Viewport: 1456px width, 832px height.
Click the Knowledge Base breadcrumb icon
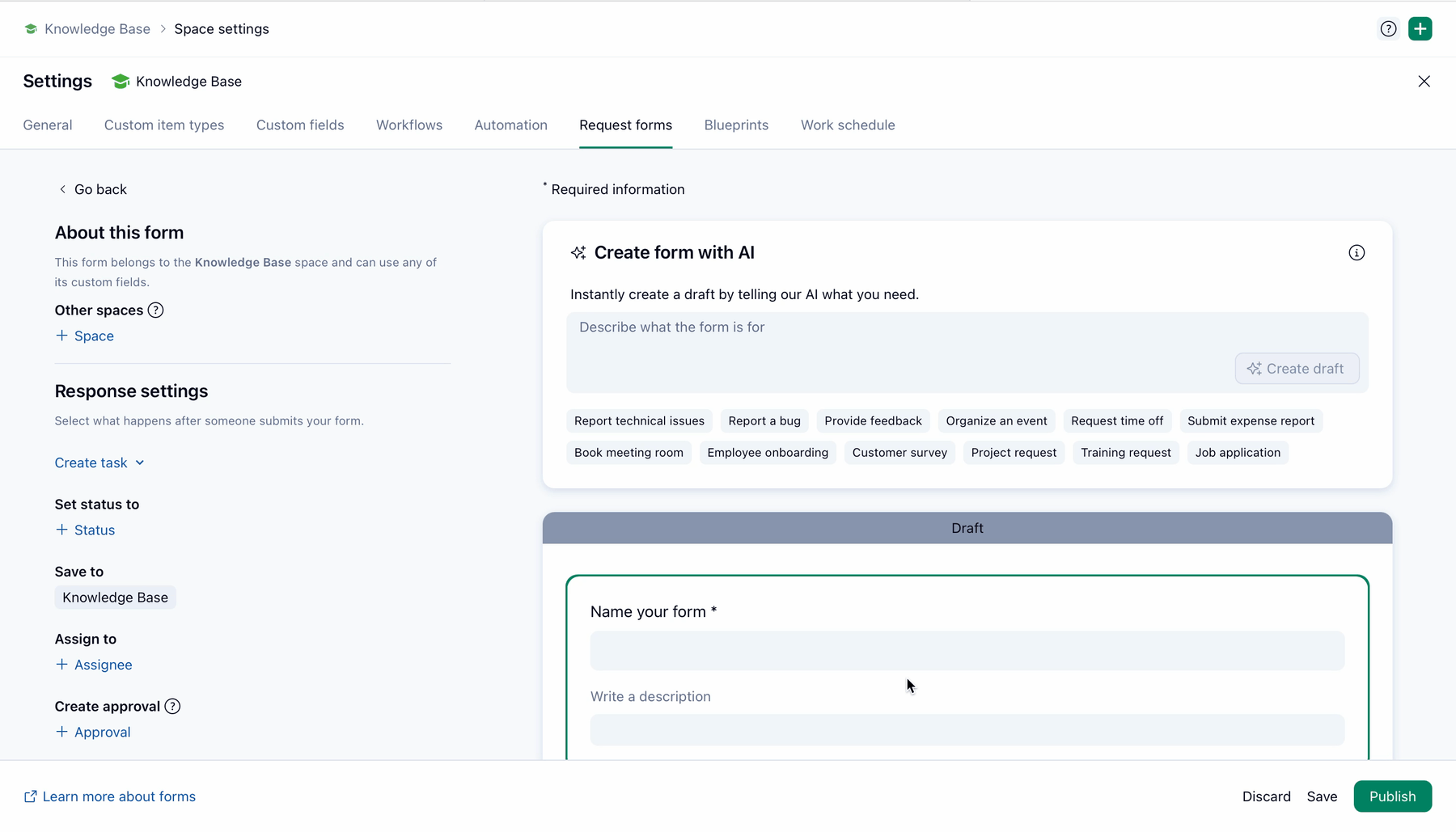pyautogui.click(x=31, y=29)
